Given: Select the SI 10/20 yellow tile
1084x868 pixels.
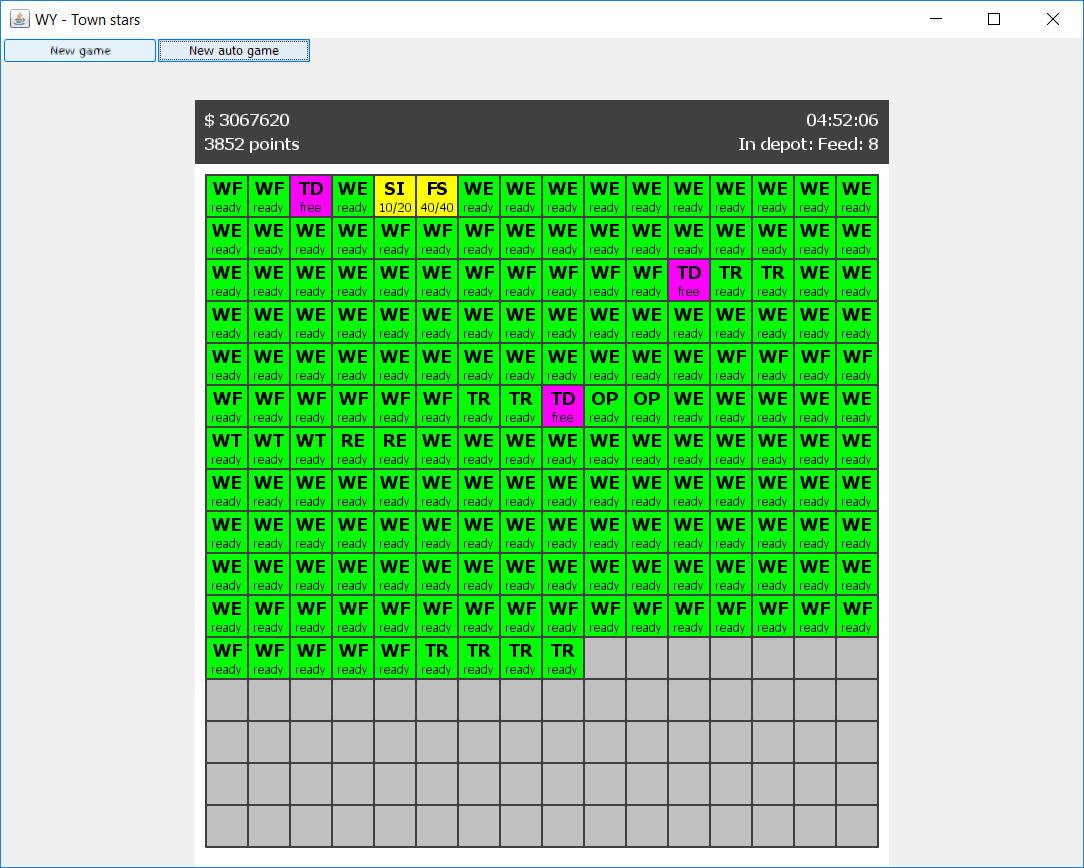Looking at the screenshot, I should tap(395, 196).
